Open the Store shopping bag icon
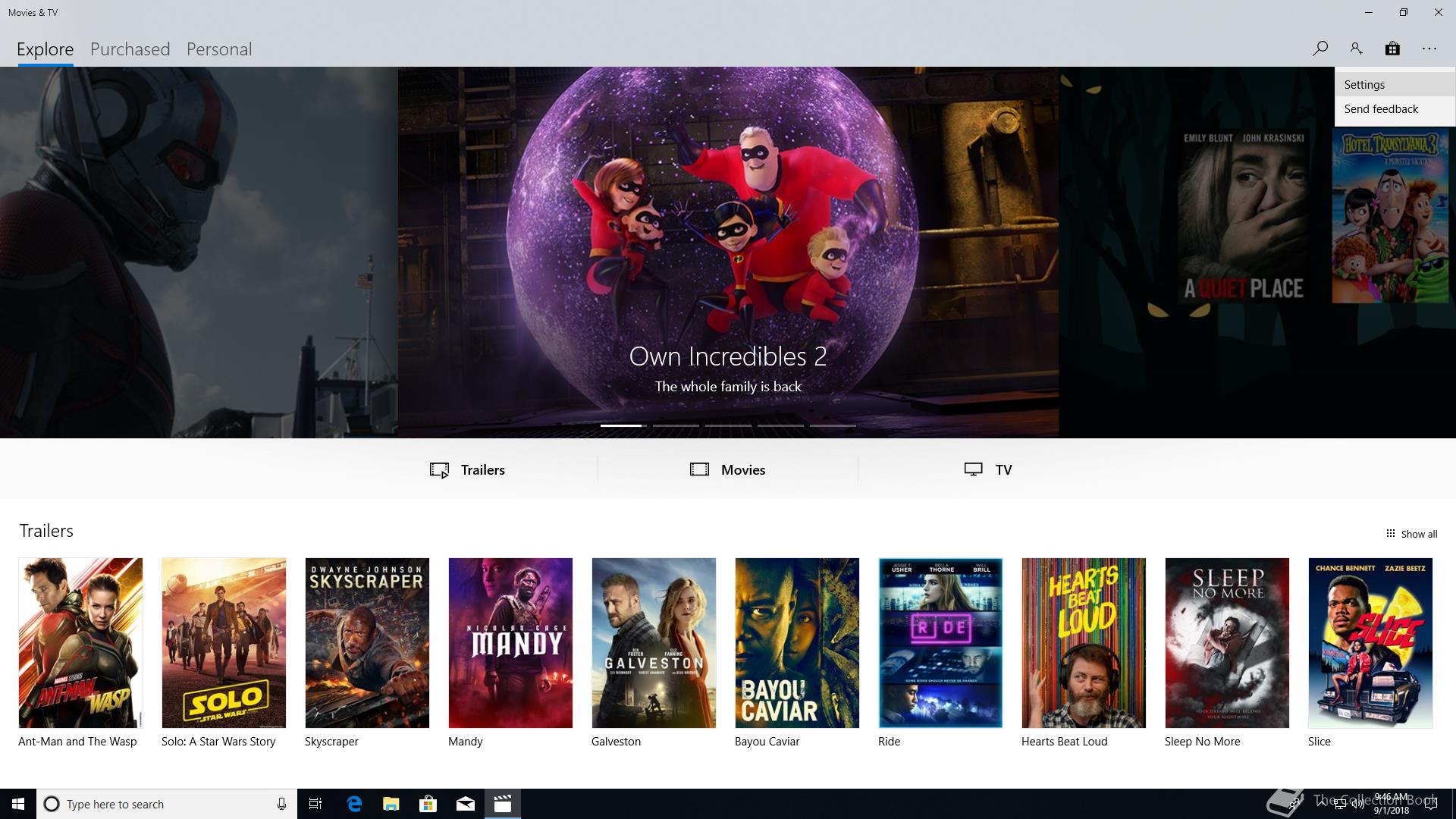 pos(1392,49)
